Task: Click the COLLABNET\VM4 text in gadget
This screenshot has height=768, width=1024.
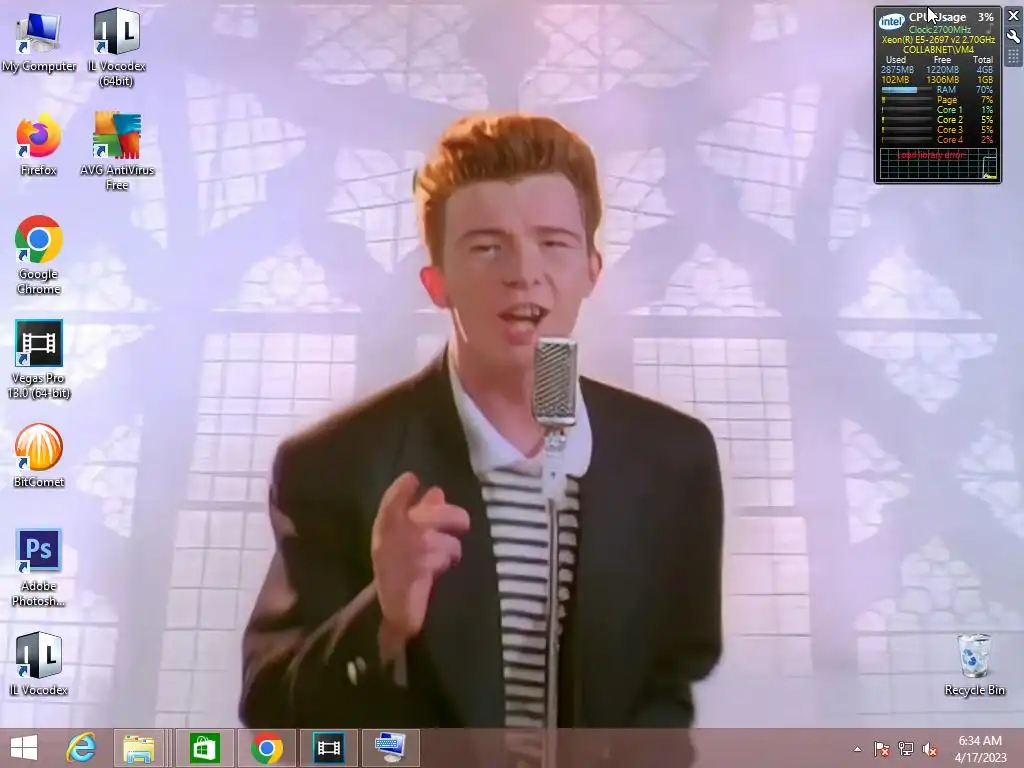Action: [x=938, y=50]
